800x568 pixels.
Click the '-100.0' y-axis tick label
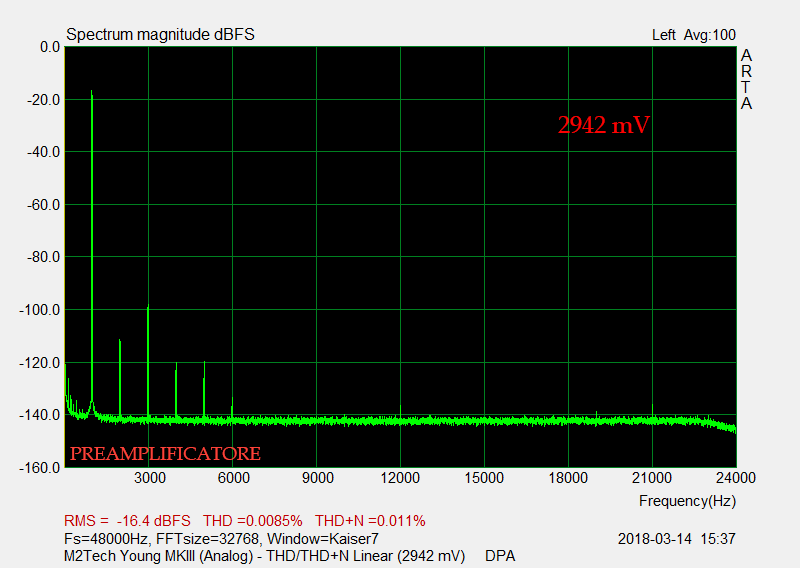(x=40, y=310)
